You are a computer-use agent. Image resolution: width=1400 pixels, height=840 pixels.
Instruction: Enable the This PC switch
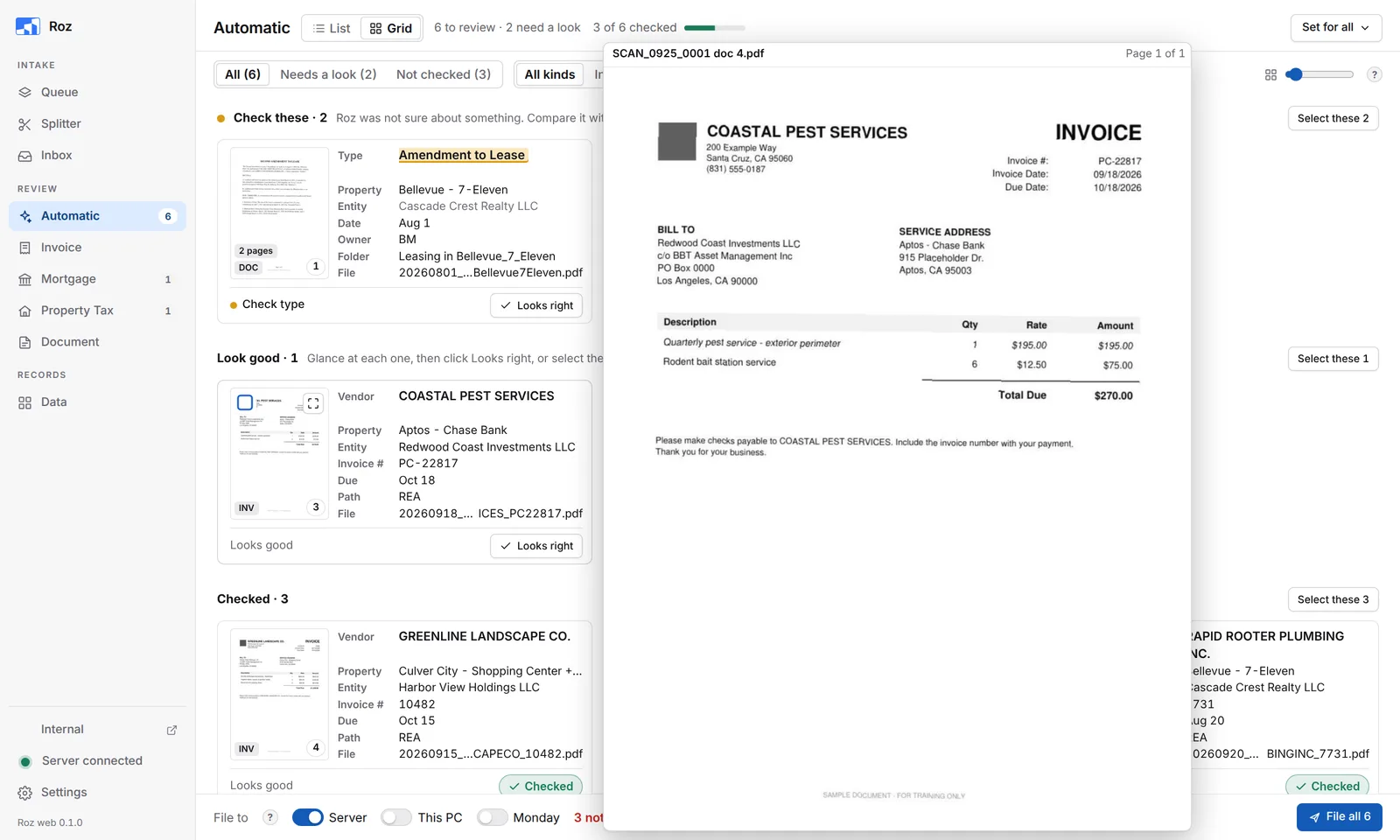pos(396,817)
